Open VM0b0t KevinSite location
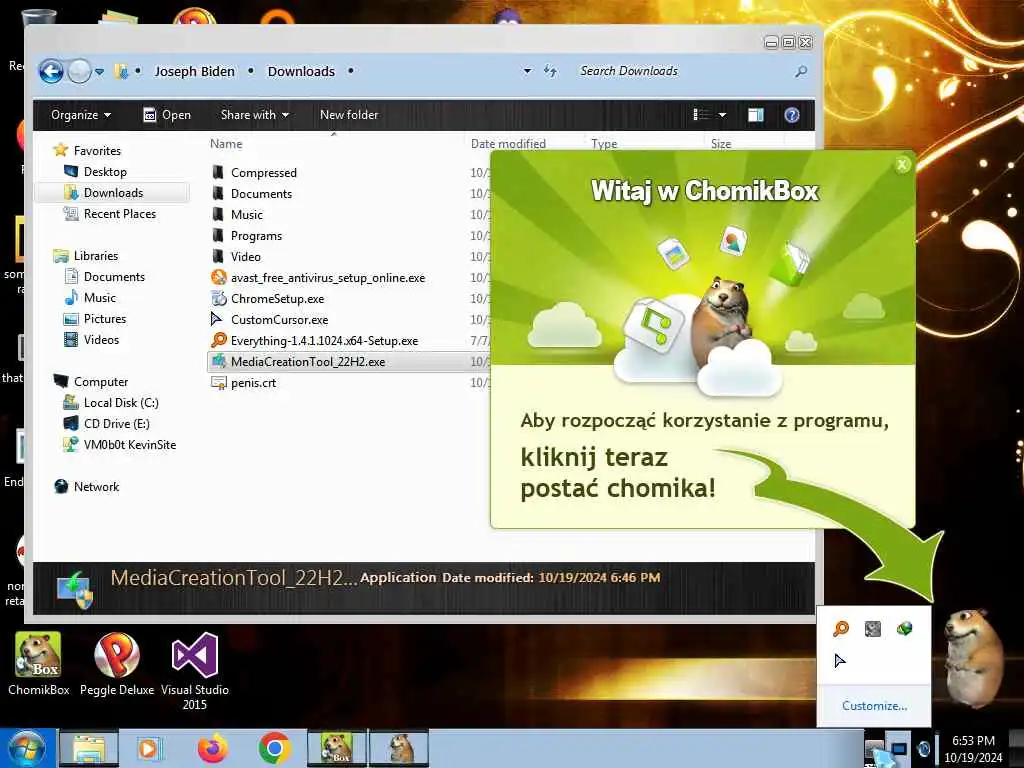 [x=120, y=445]
